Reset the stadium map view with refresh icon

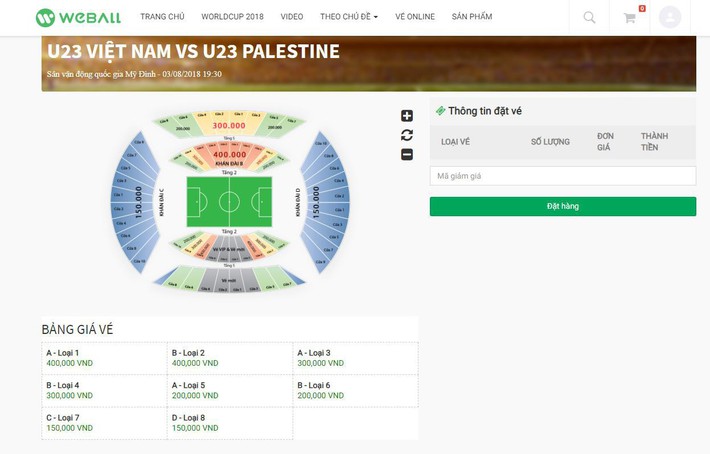407,135
